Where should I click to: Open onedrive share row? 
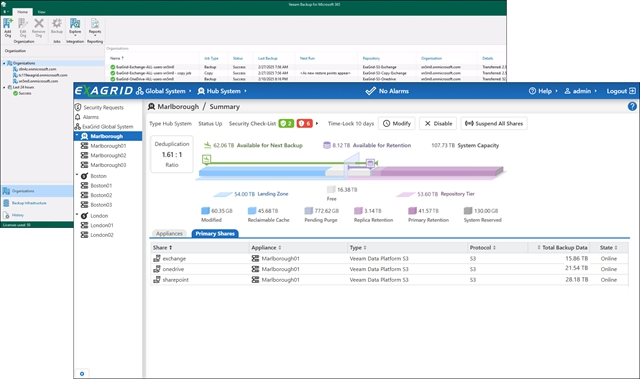[x=389, y=269]
